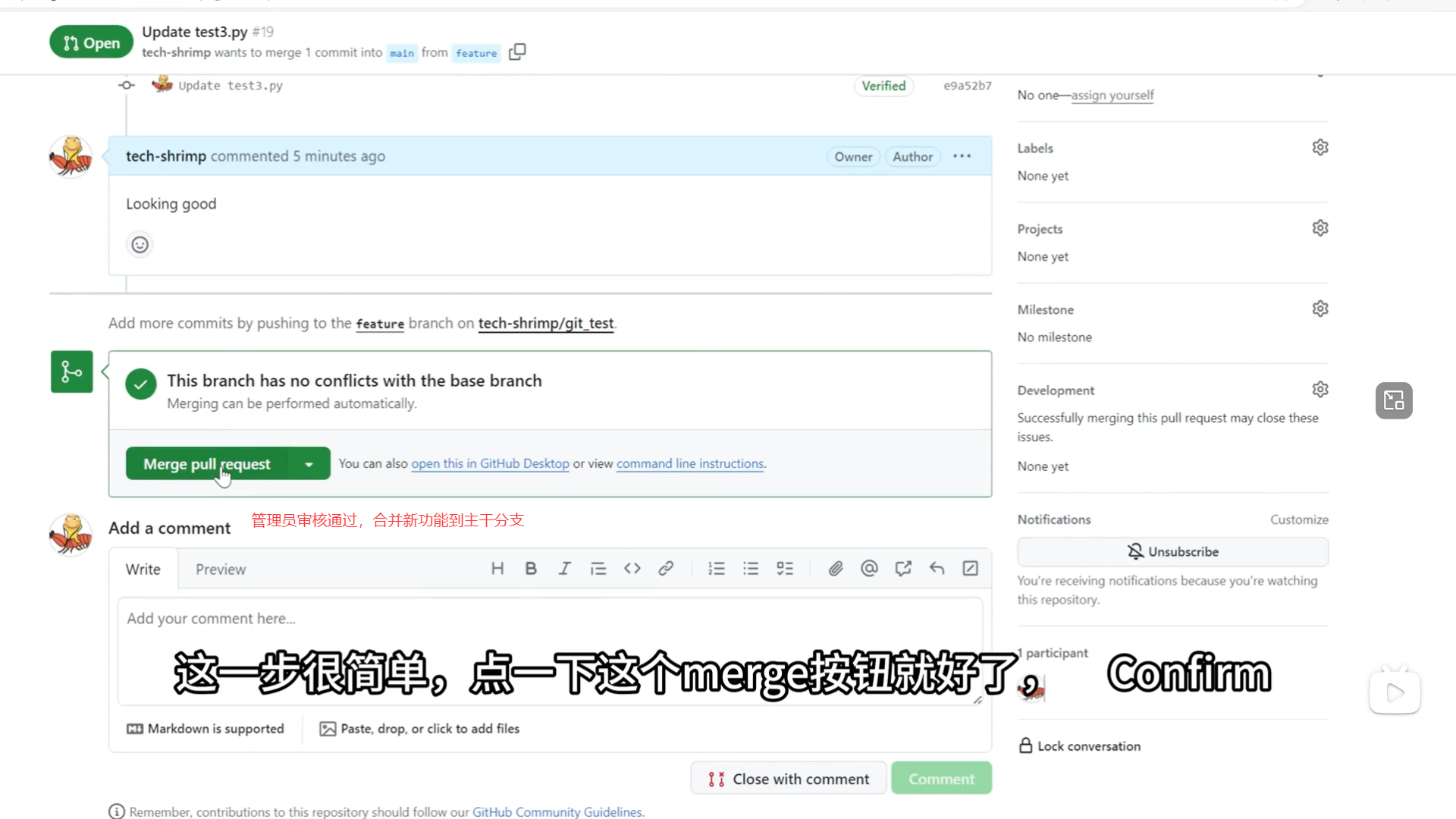1456x819 pixels.
Task: Open Labels settings gear
Action: 1320,148
